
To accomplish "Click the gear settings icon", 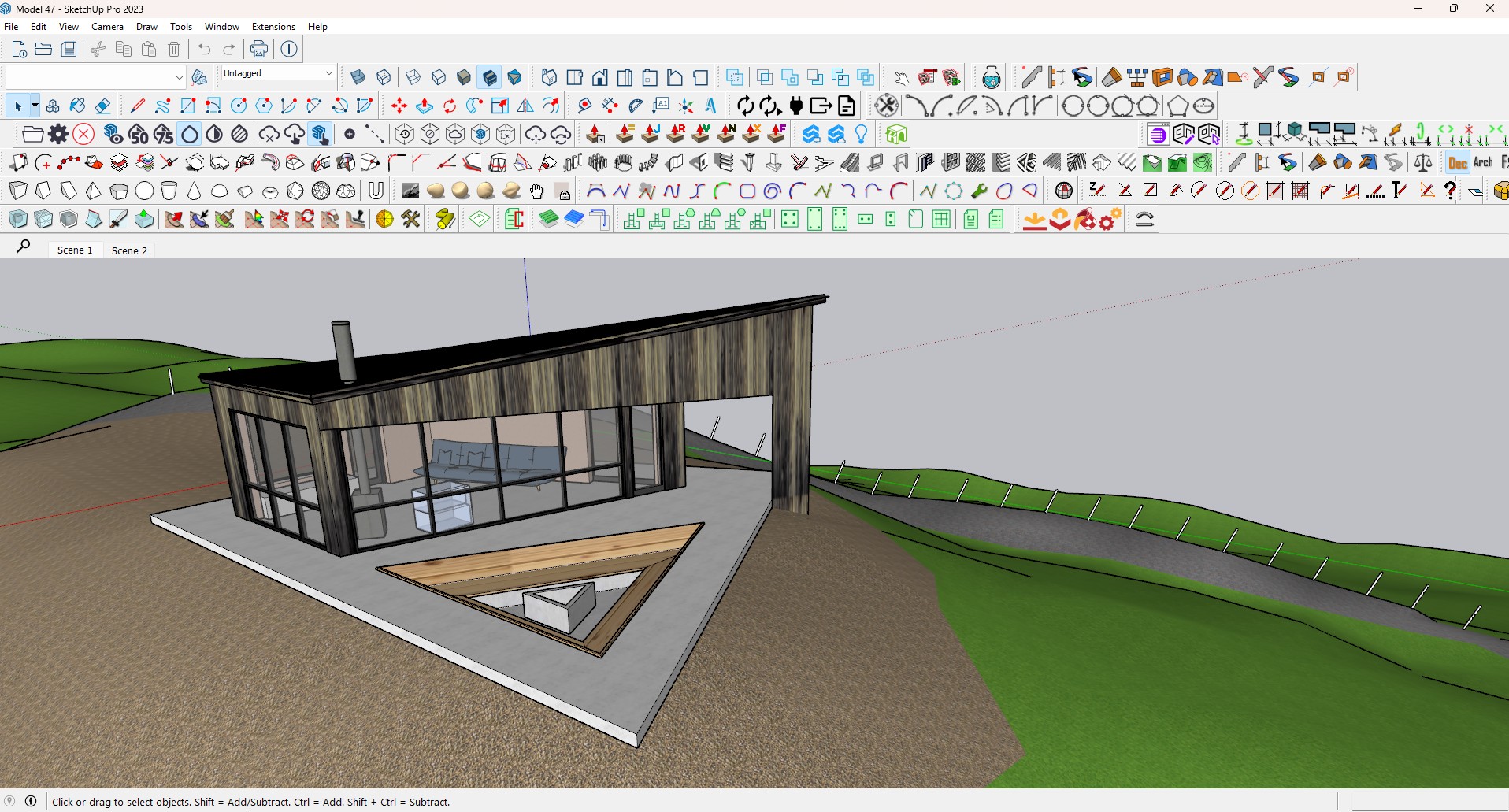I will coord(58,134).
